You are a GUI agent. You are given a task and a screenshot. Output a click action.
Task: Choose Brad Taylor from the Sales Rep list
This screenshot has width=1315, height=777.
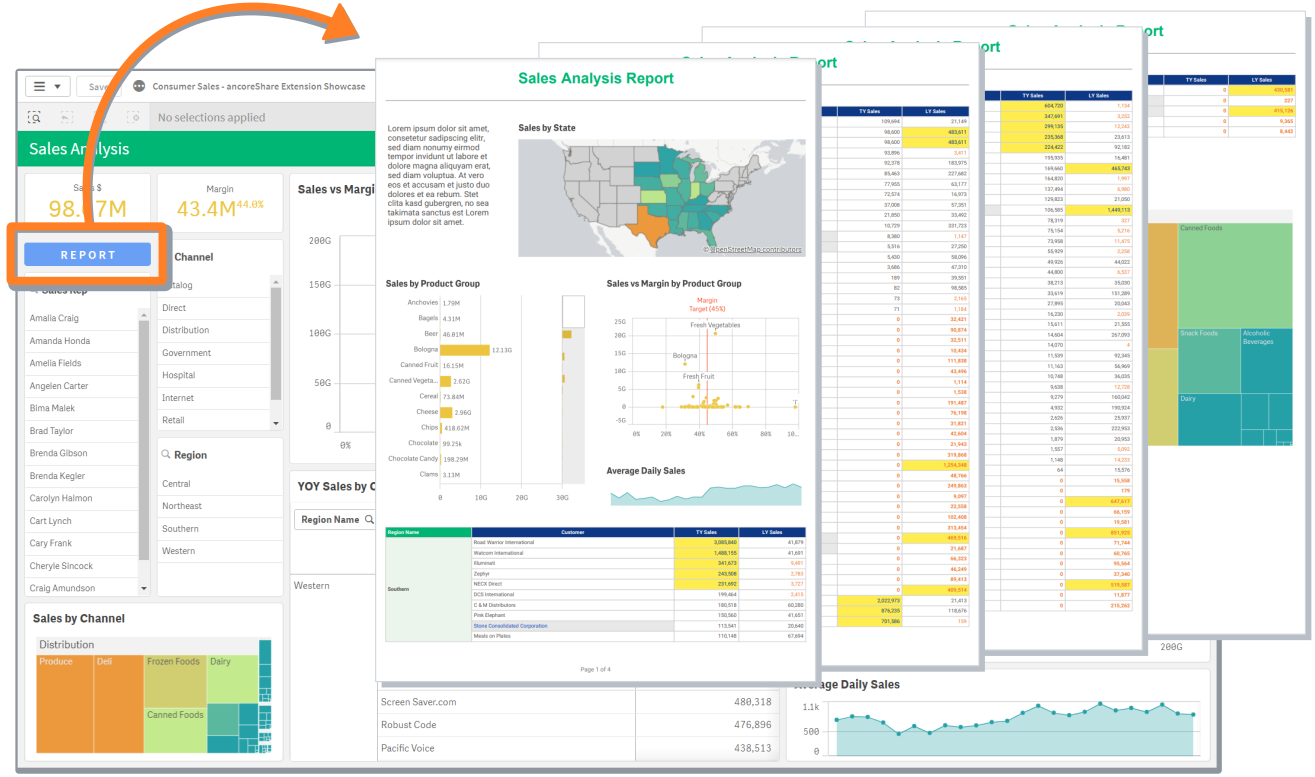click(x=81, y=431)
